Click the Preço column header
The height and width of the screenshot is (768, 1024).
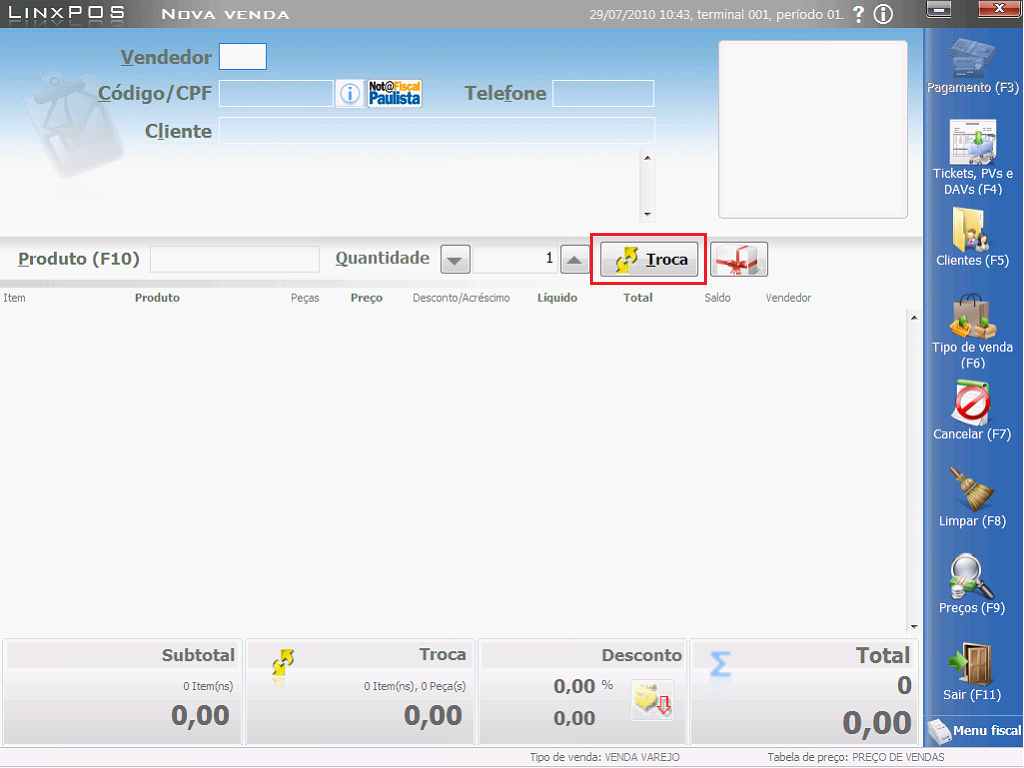coord(366,298)
